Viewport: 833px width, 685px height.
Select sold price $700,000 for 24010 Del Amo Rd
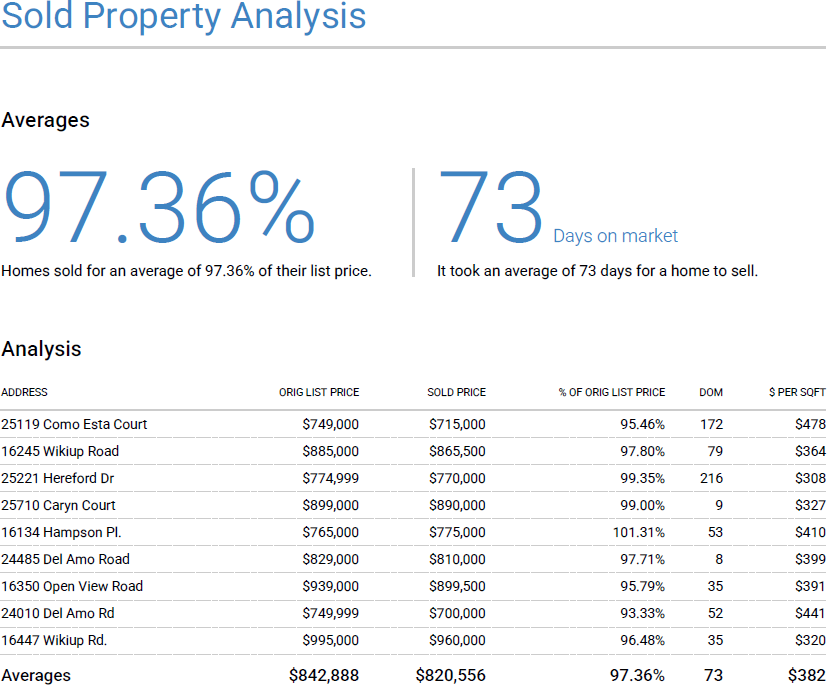(x=457, y=613)
